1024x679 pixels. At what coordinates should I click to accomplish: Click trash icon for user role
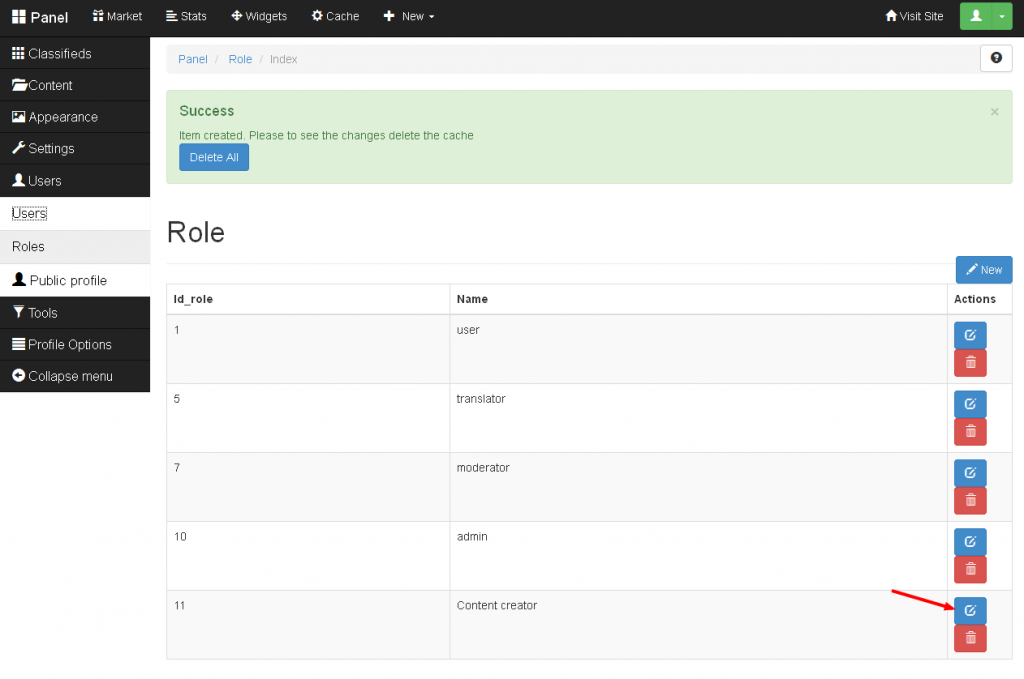(969, 363)
